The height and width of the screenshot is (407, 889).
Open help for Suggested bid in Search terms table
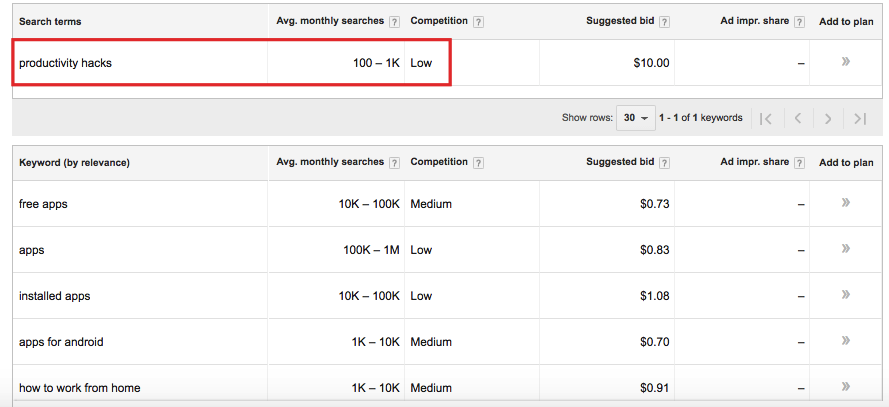tap(664, 22)
